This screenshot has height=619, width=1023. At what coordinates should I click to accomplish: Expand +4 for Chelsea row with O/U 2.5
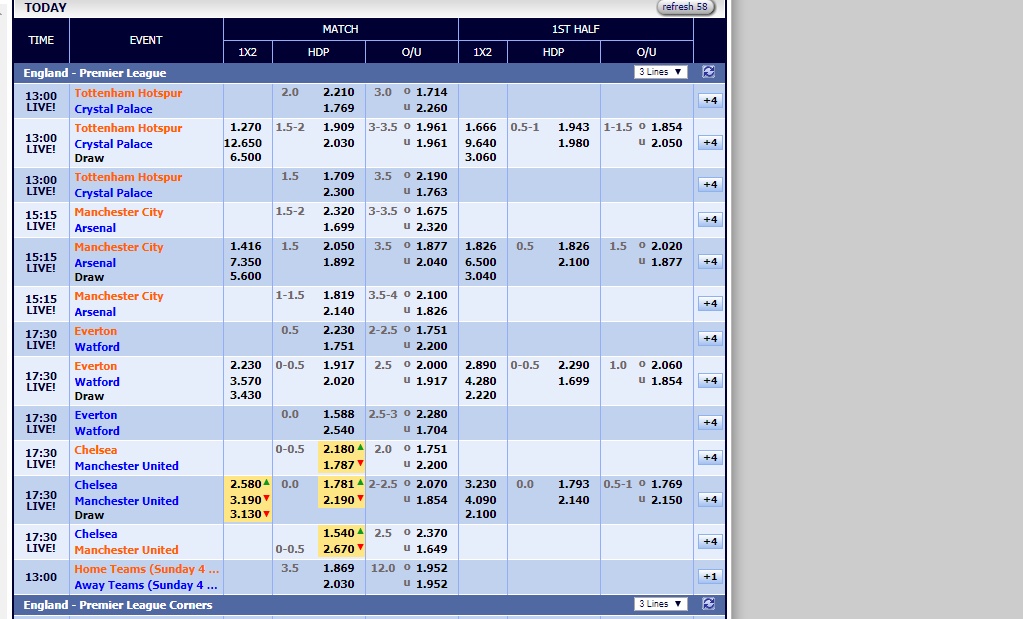coord(710,541)
